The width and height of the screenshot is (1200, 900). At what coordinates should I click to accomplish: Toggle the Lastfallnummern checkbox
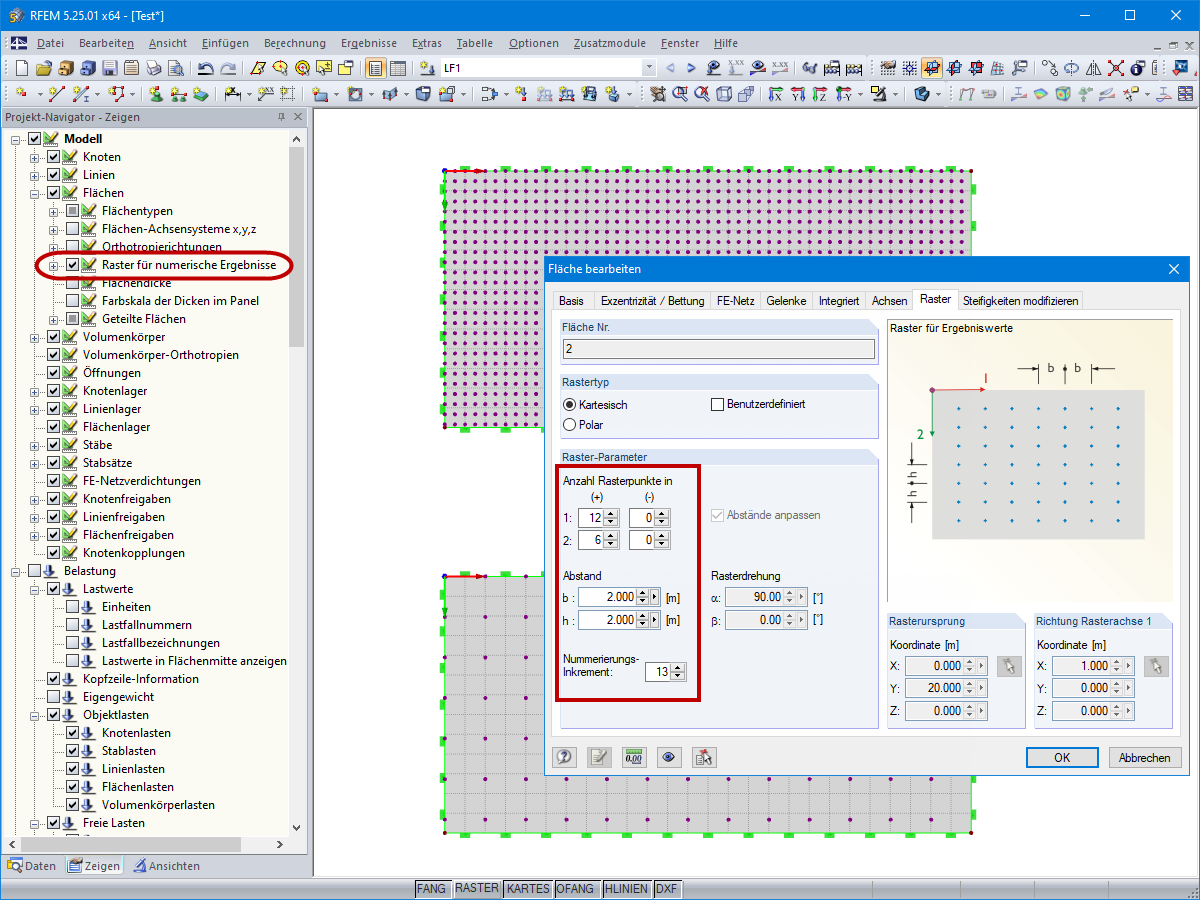[x=72, y=625]
